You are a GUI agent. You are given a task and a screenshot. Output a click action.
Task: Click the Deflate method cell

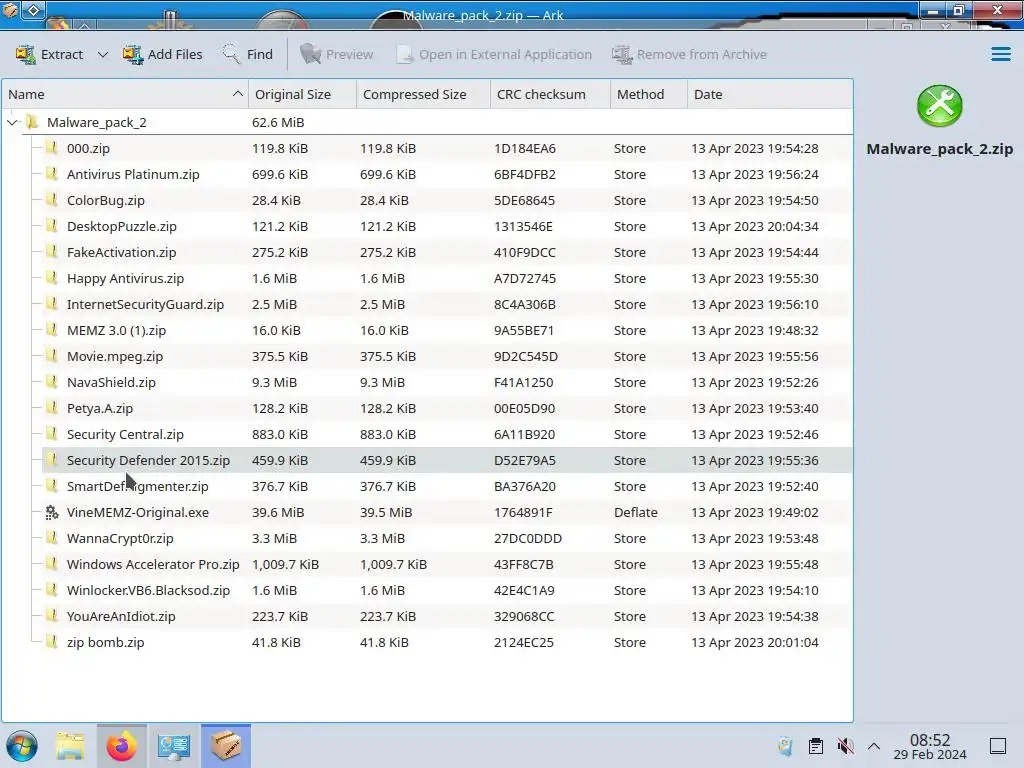click(x=635, y=513)
